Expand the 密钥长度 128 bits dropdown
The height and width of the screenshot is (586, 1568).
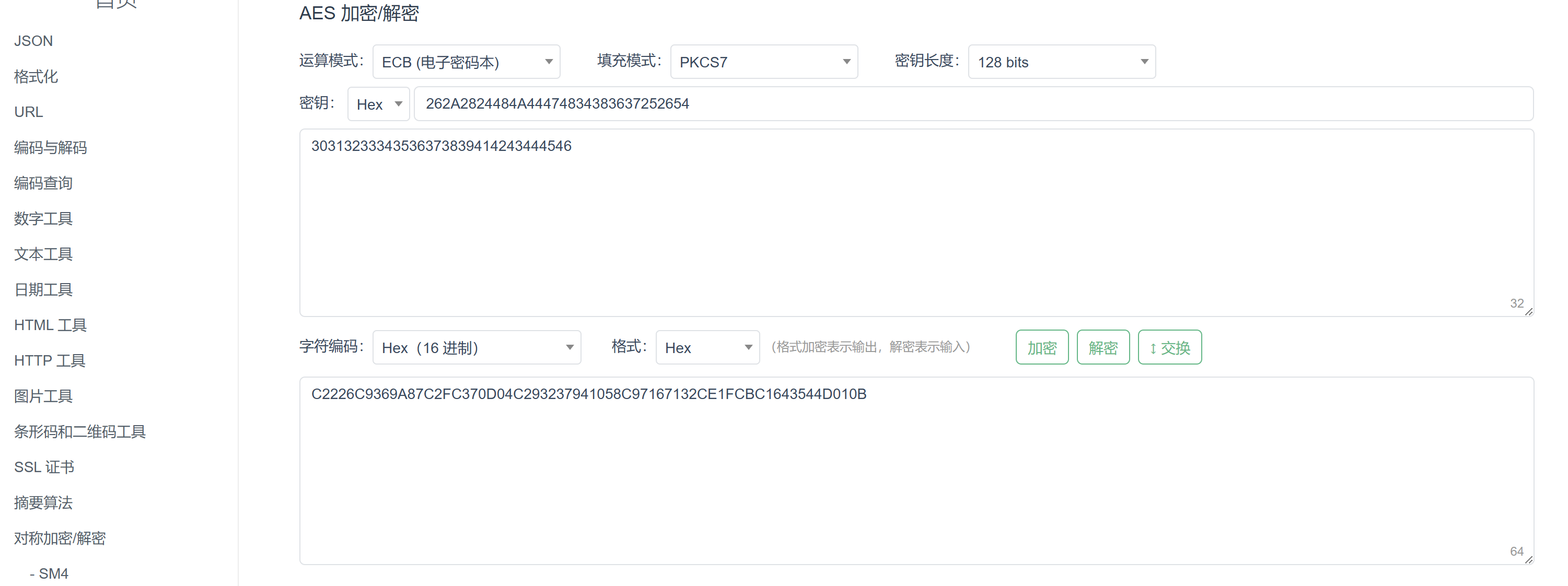(1061, 62)
